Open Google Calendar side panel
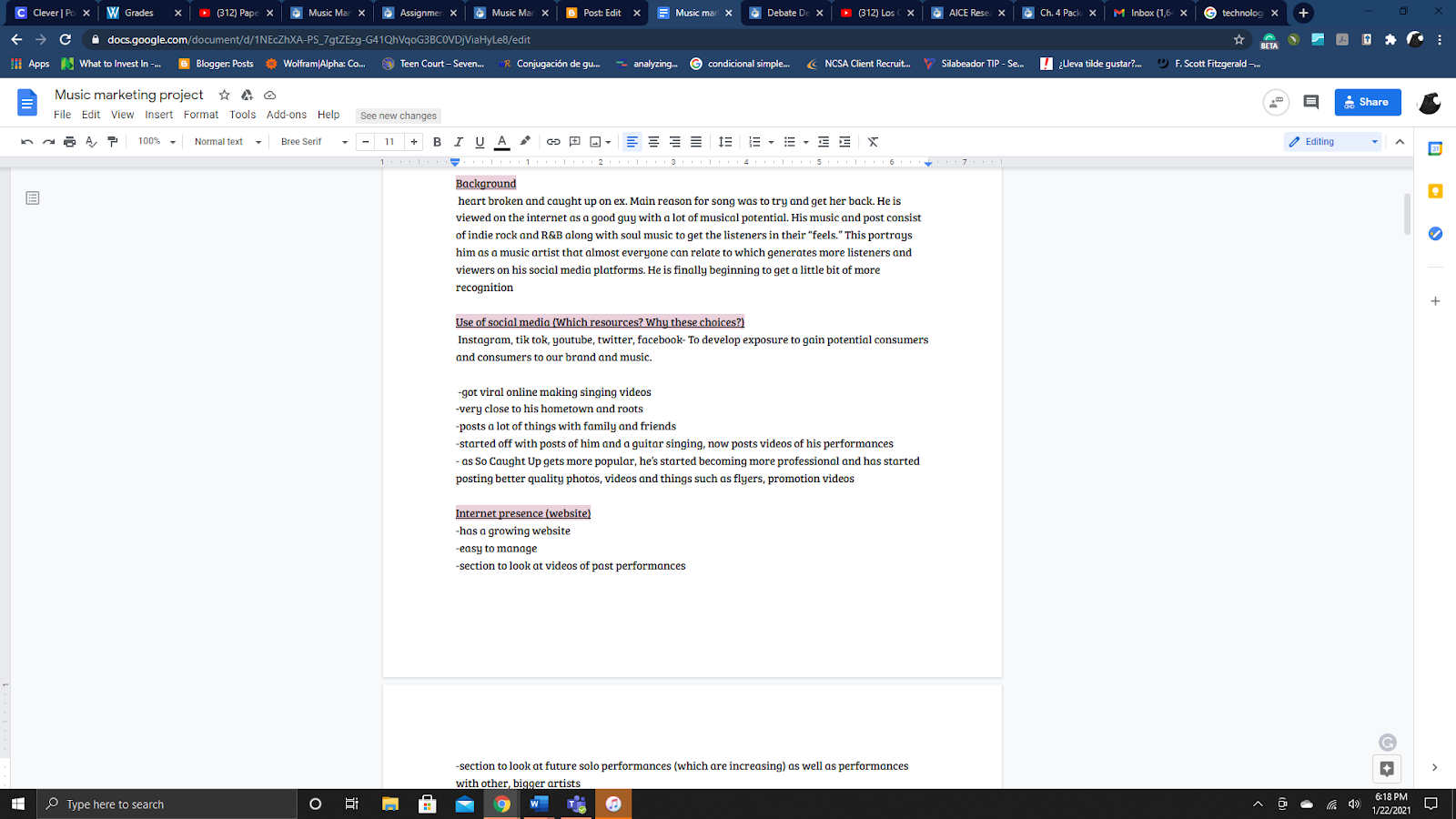The image size is (1456, 819). 1435,149
